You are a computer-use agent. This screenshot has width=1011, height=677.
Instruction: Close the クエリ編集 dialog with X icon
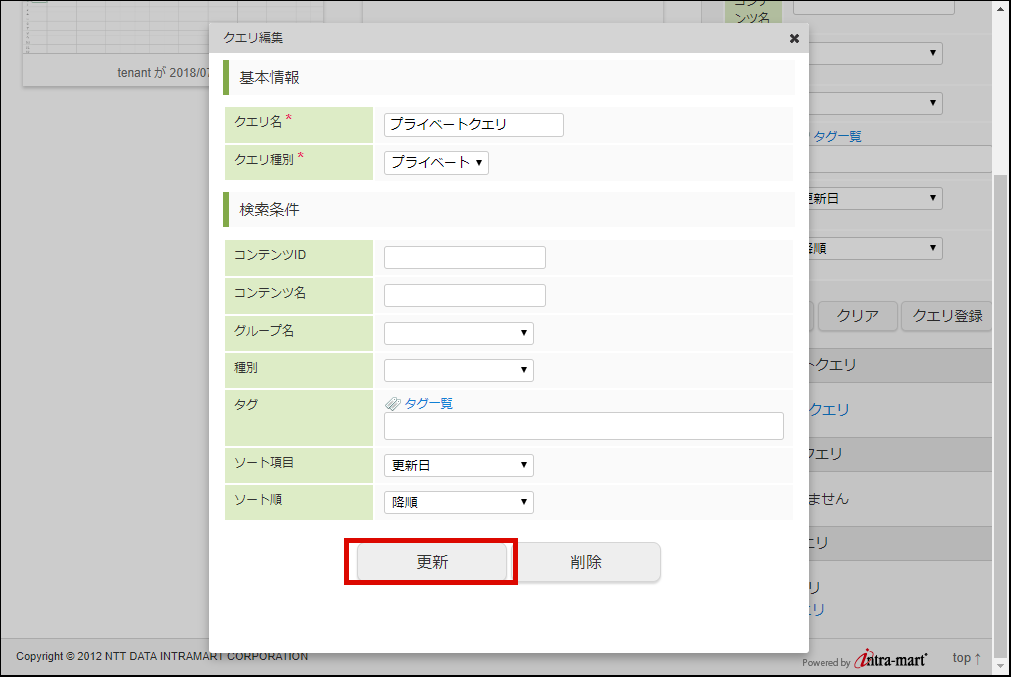tap(794, 39)
